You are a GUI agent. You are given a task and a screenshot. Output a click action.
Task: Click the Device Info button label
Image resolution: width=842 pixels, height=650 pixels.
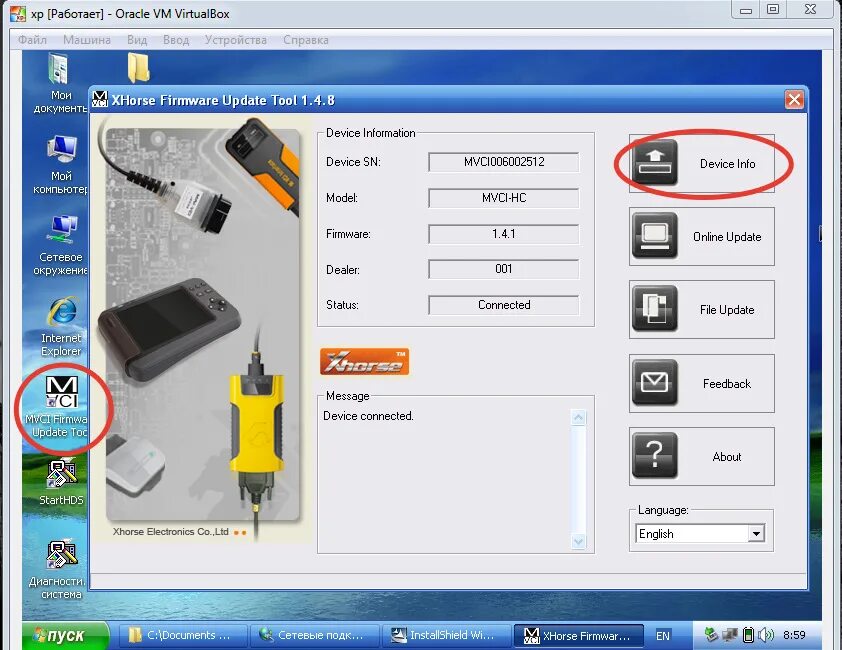click(x=727, y=164)
